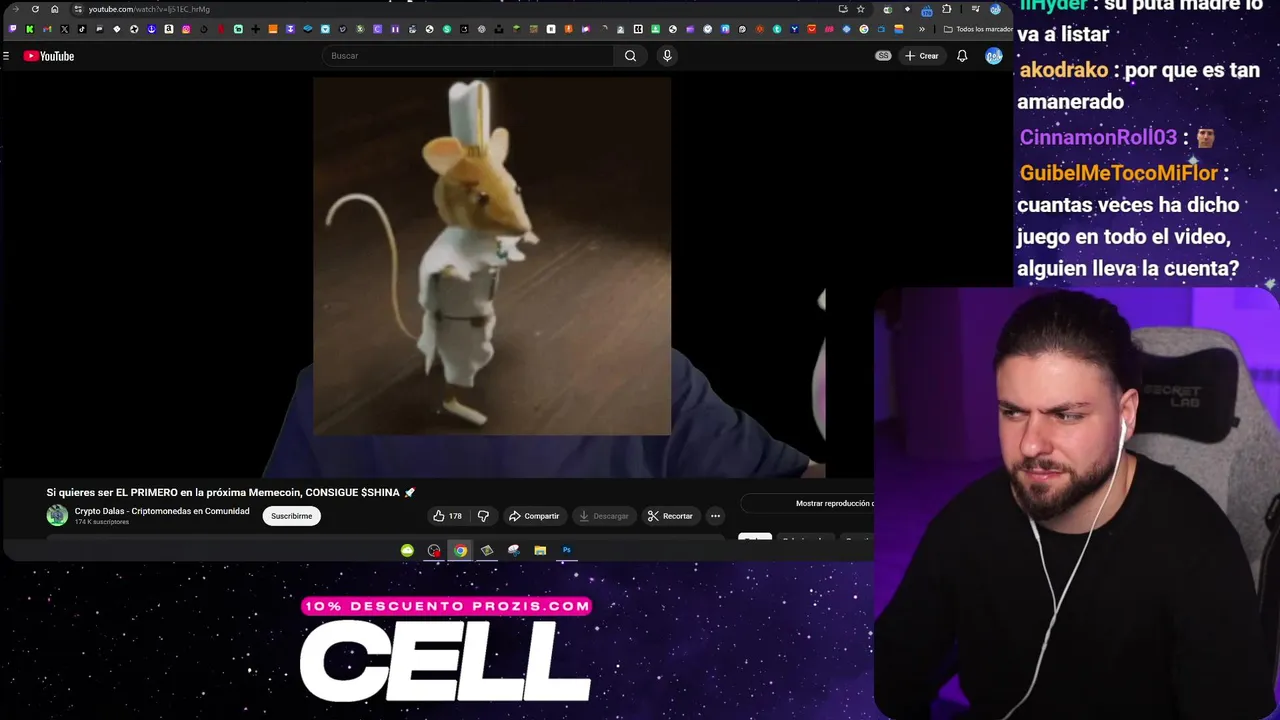Open Photoshop in the taskbar
The image size is (1280, 720).
[x=566, y=550]
